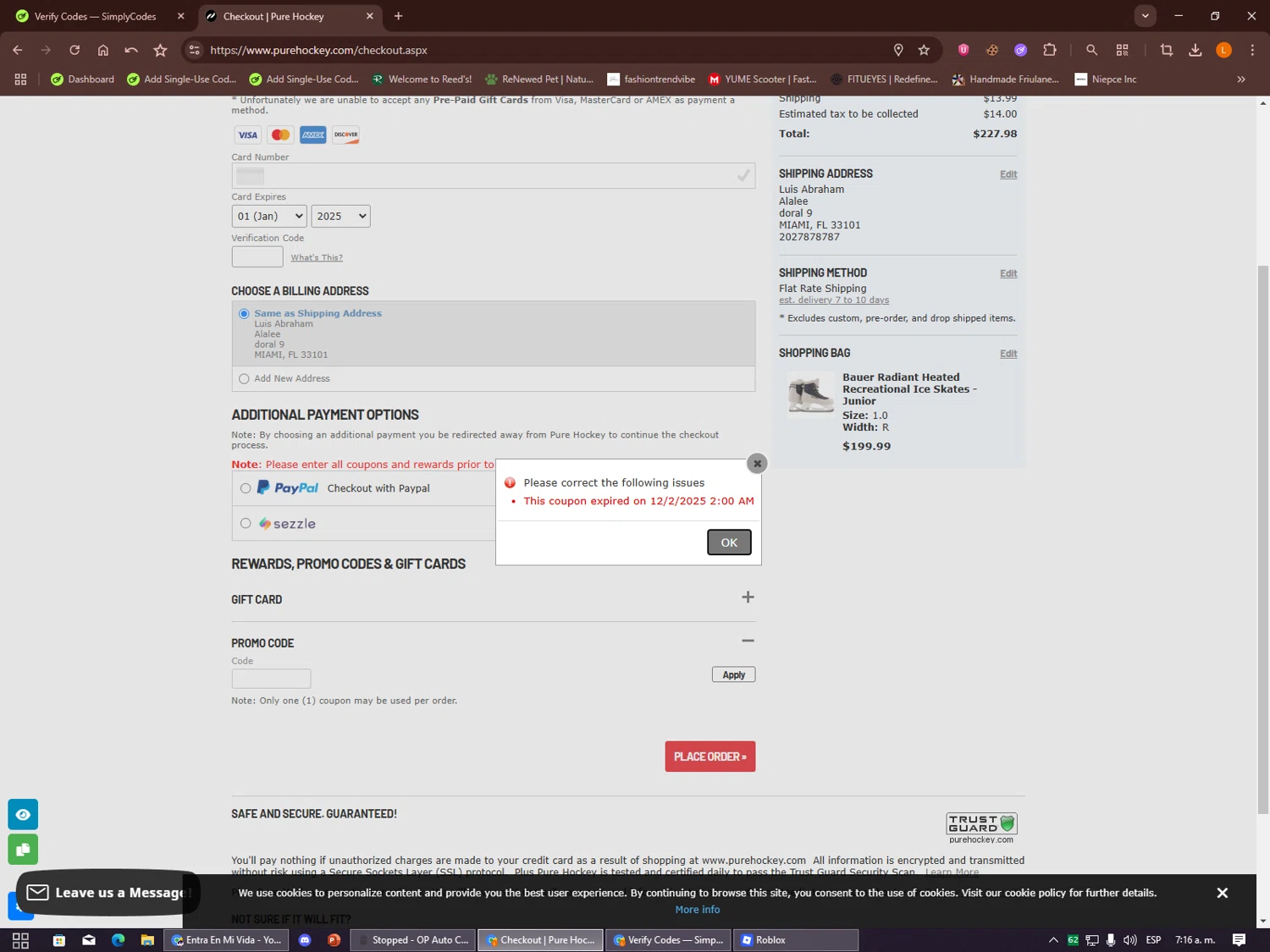Open est. delivery 7 to 10 days link

coord(834,300)
